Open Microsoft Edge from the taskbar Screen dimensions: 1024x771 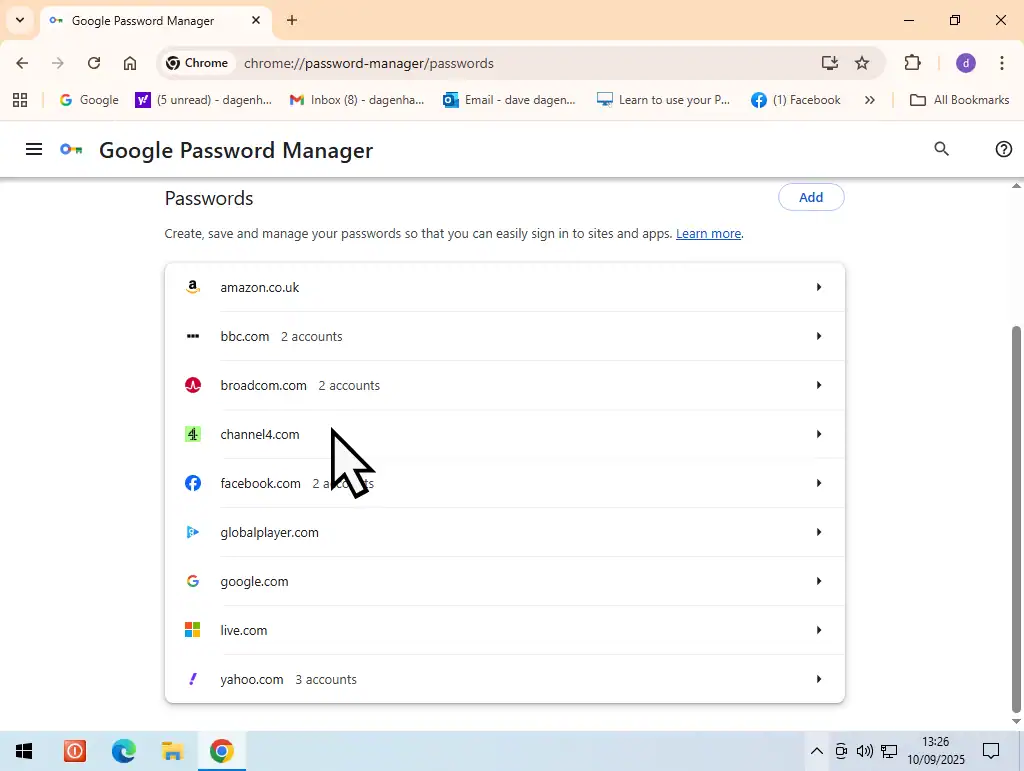(x=124, y=751)
